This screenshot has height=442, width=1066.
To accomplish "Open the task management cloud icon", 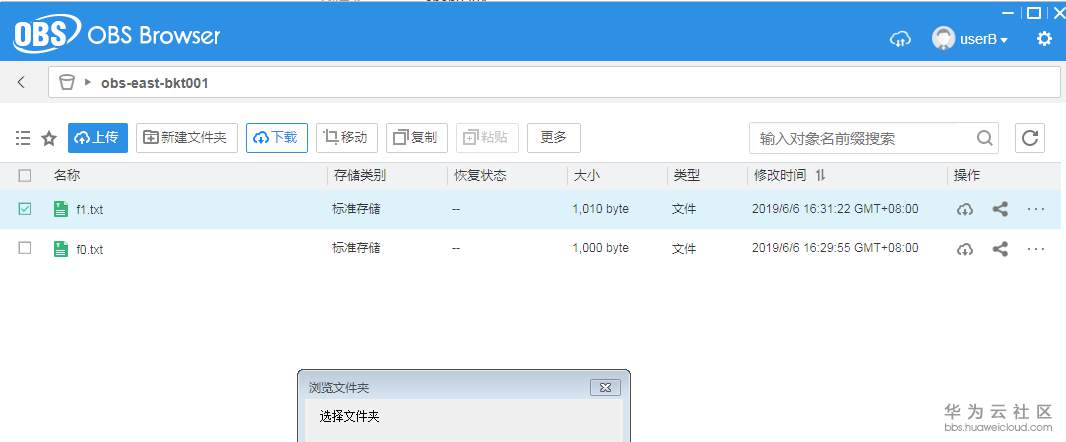I will 899,39.
